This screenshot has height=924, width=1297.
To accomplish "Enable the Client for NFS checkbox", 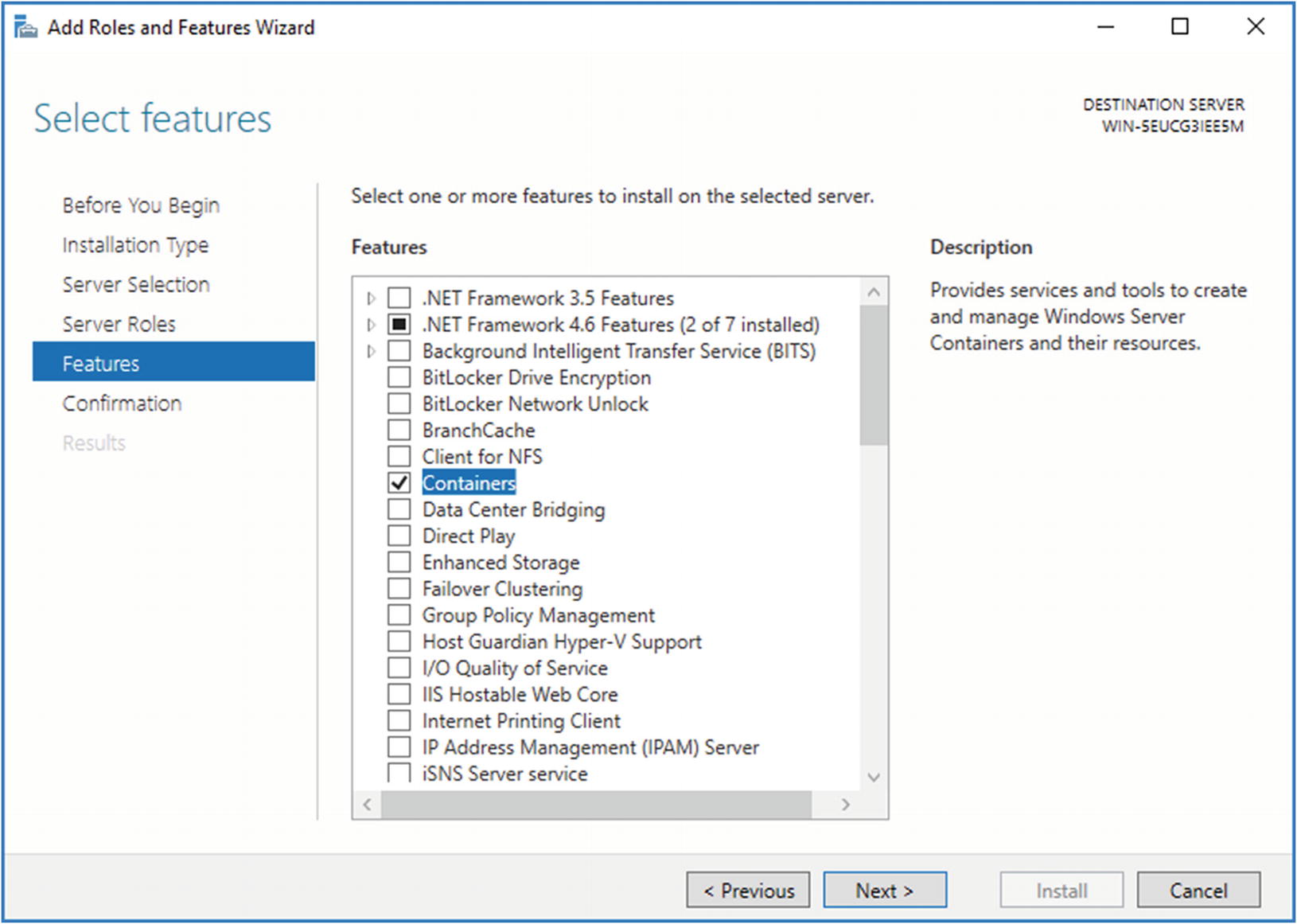I will tap(399, 457).
